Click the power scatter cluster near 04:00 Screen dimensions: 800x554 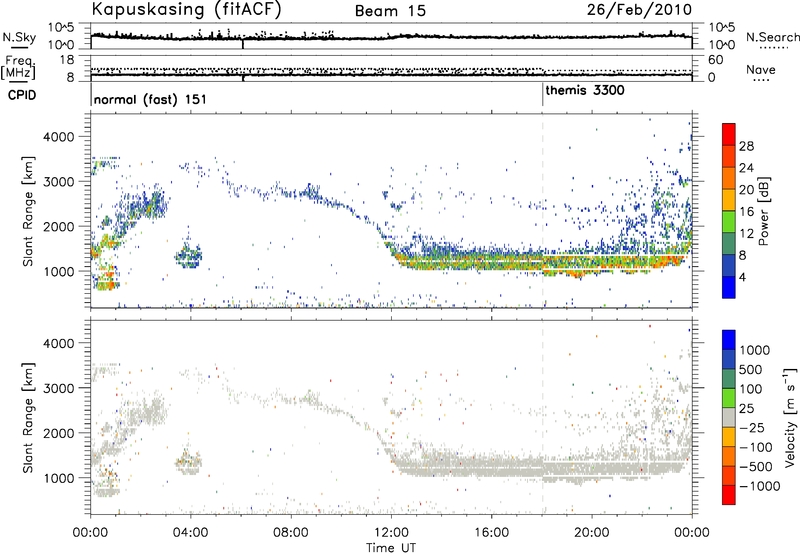pos(188,254)
